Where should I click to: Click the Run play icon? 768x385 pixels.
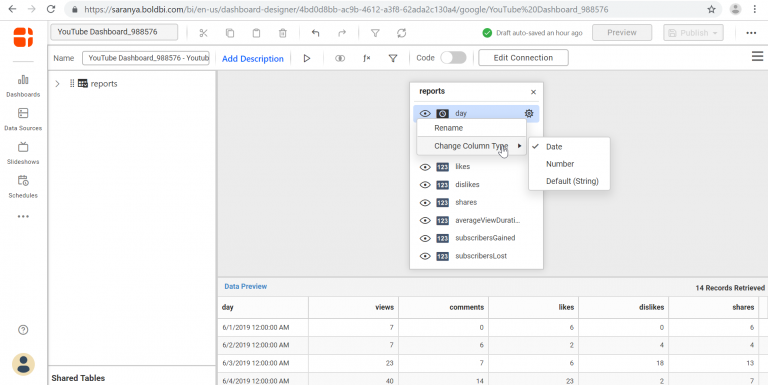[x=307, y=58]
